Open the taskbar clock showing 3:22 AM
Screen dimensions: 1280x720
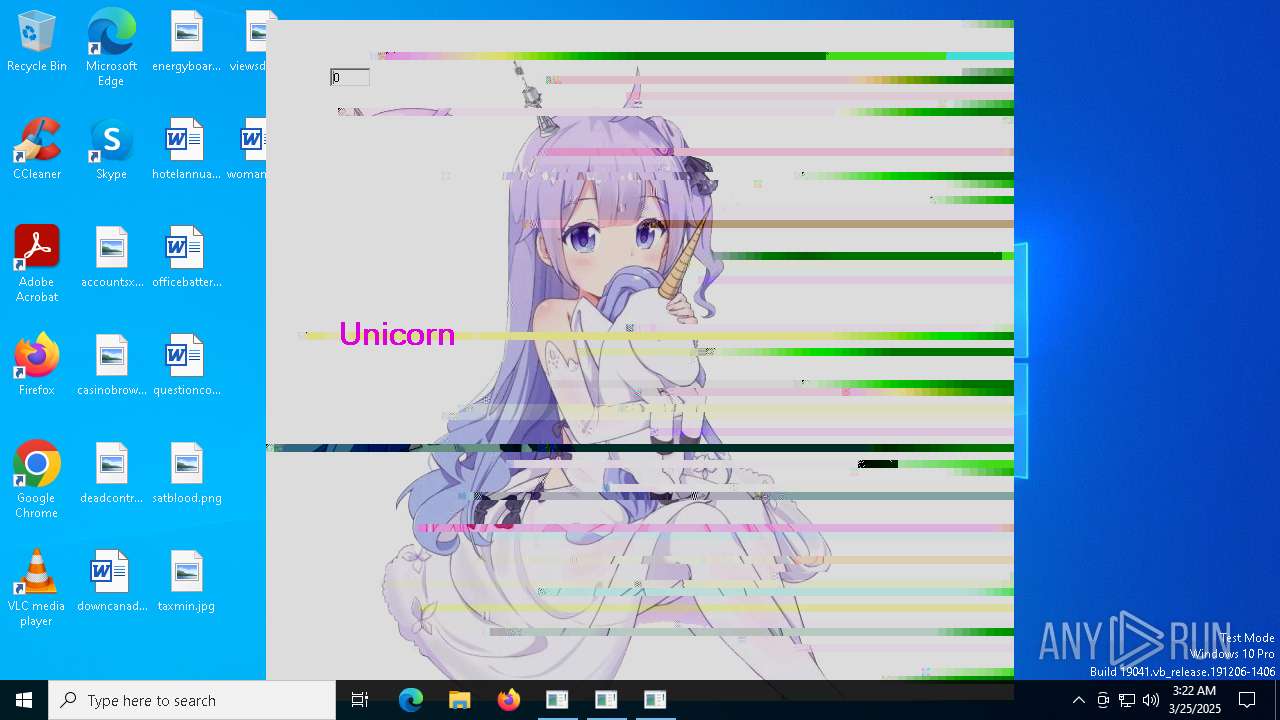pyautogui.click(x=1194, y=700)
